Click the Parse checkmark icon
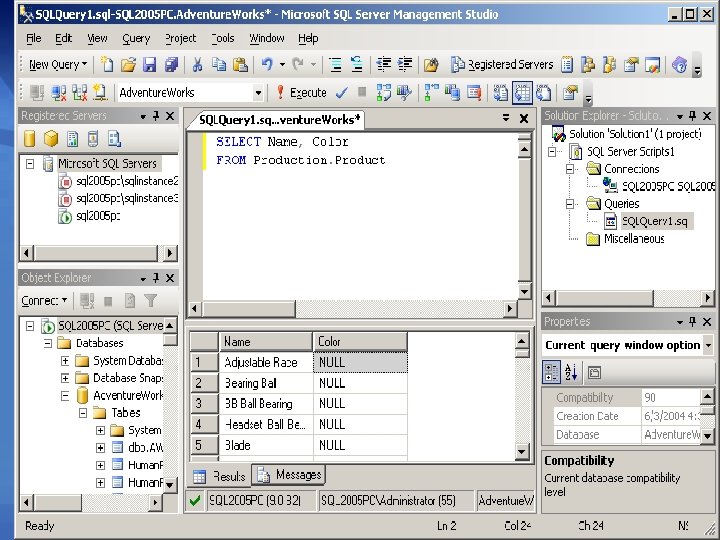The width and height of the screenshot is (720, 540). 341,93
